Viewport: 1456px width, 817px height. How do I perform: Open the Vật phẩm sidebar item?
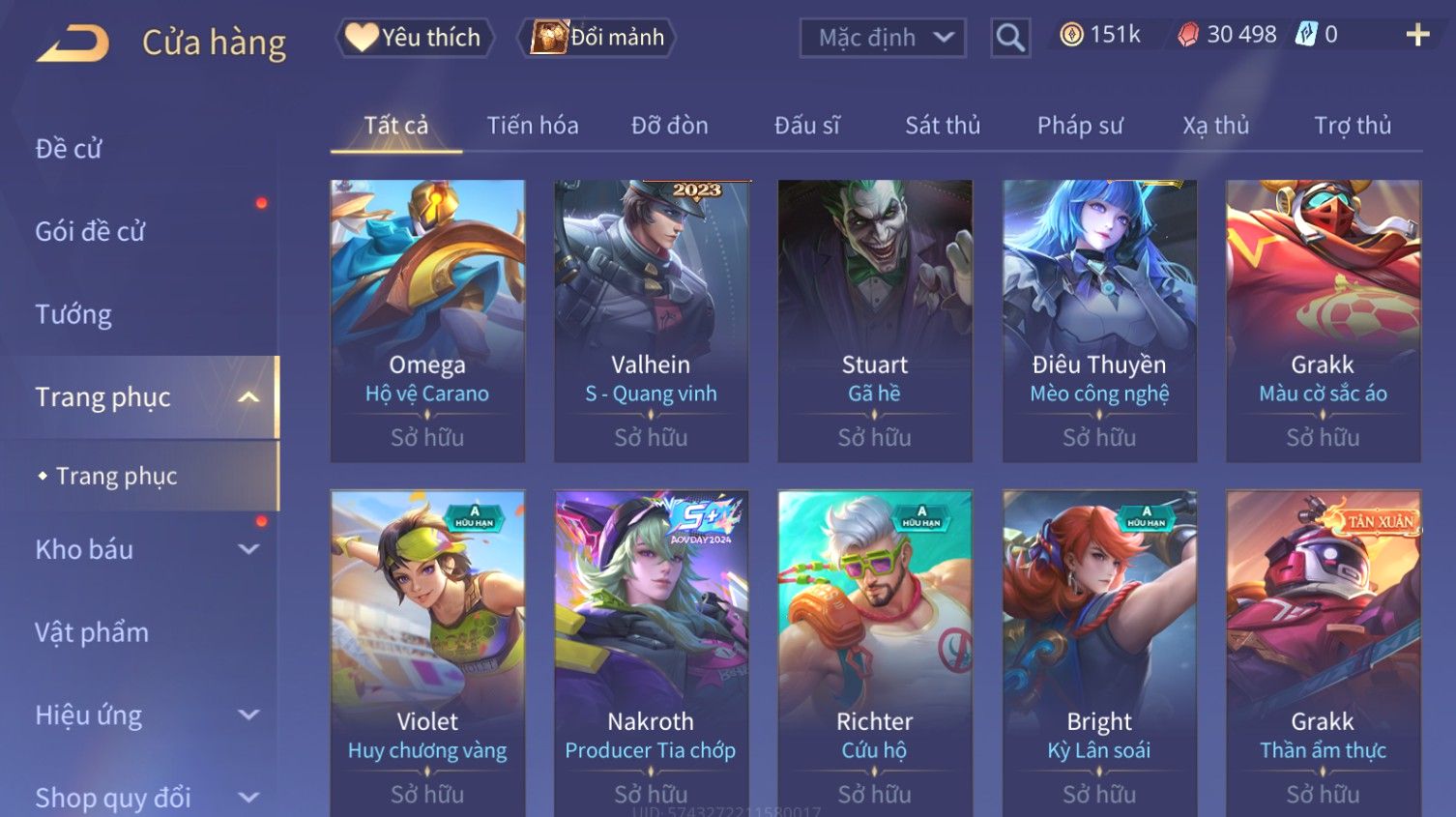coord(92,632)
